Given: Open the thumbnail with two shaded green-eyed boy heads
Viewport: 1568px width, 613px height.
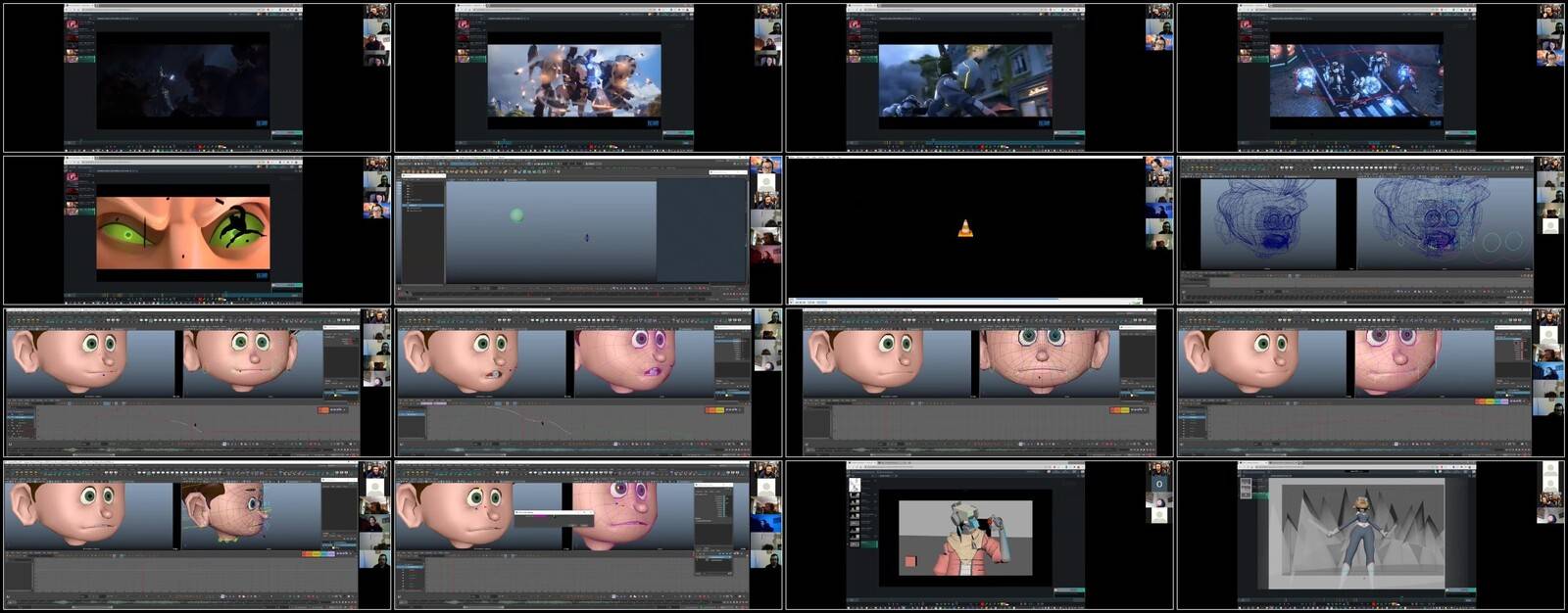Looking at the screenshot, I should [197, 383].
